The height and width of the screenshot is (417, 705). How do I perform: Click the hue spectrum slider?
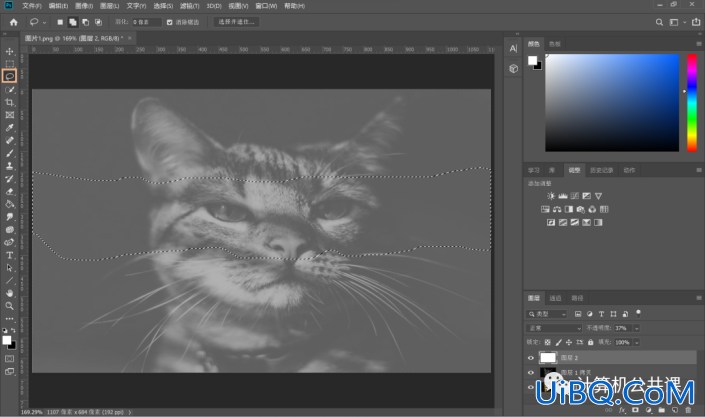[692, 103]
